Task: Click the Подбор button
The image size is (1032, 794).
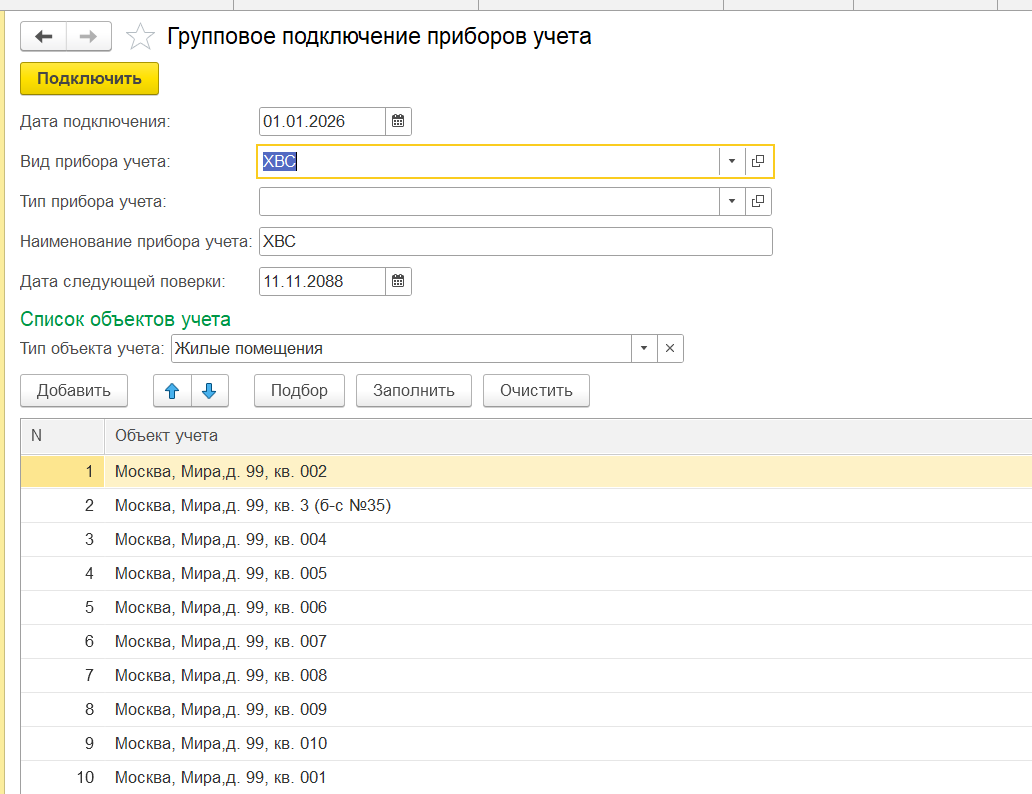Action: click(x=299, y=391)
